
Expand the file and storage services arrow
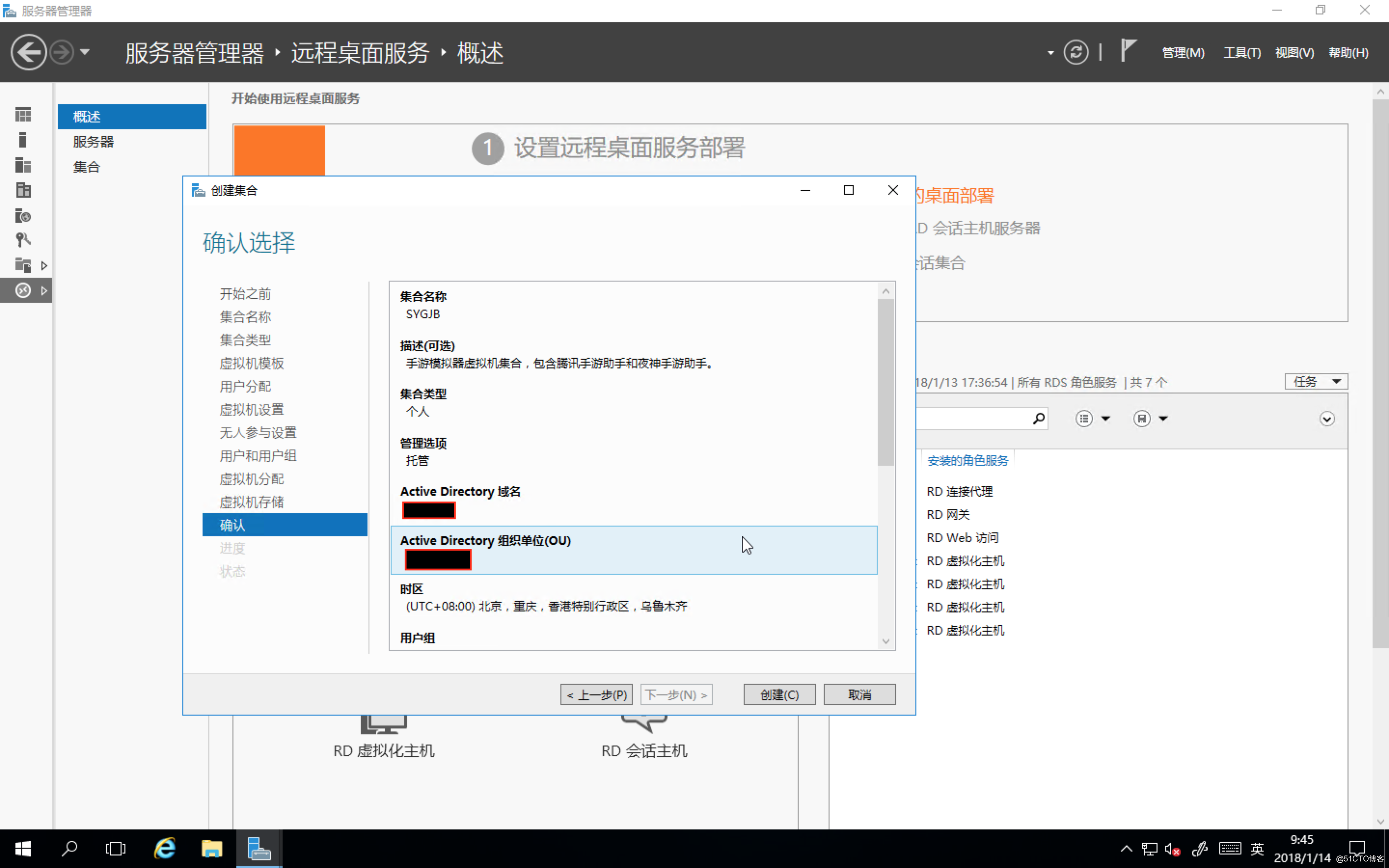(44, 266)
